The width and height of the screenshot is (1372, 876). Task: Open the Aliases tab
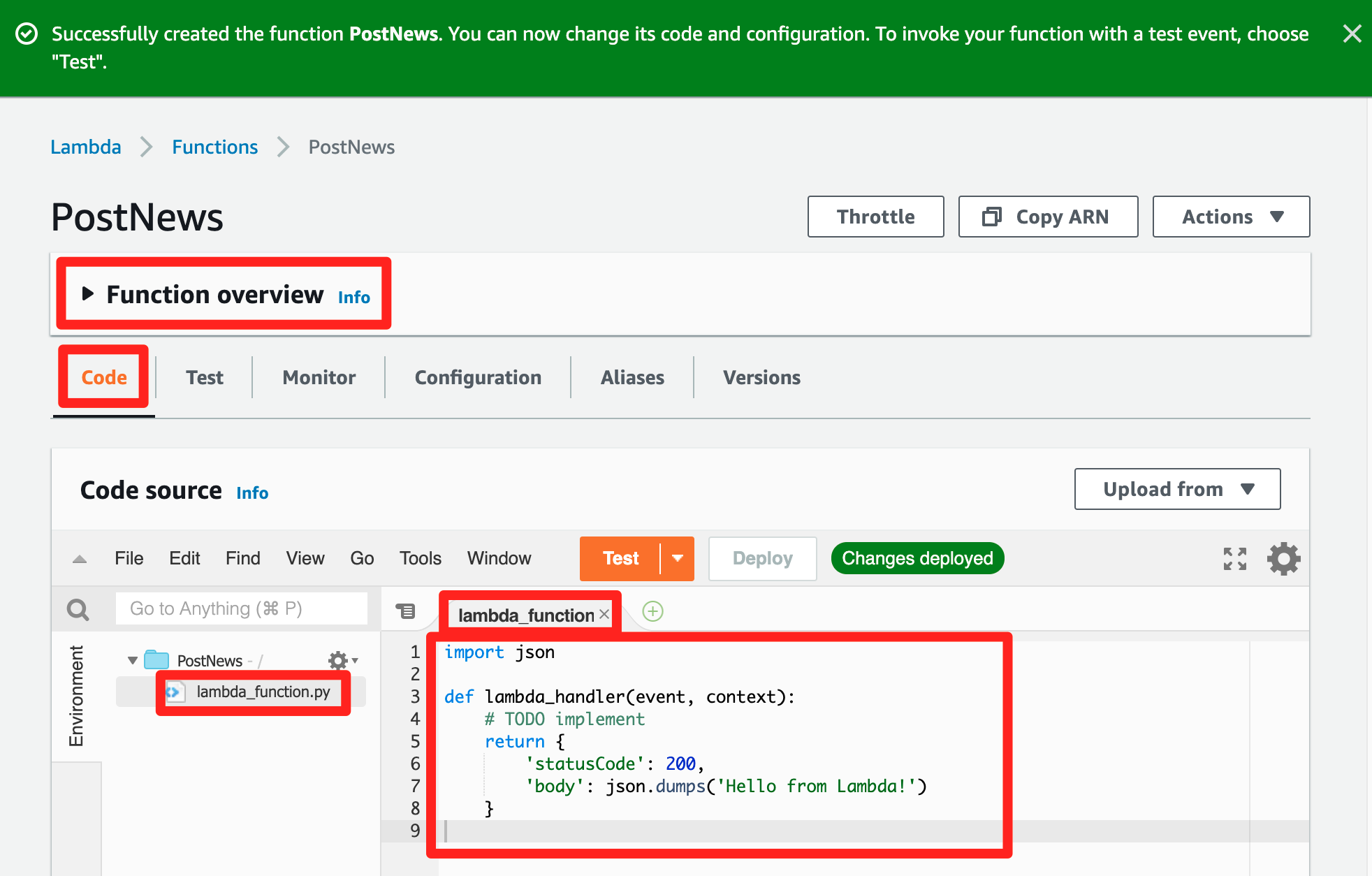(632, 377)
